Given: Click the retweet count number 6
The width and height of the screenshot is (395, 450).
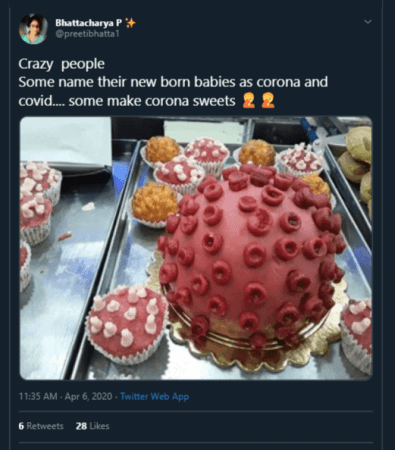Looking at the screenshot, I should 21,426.
